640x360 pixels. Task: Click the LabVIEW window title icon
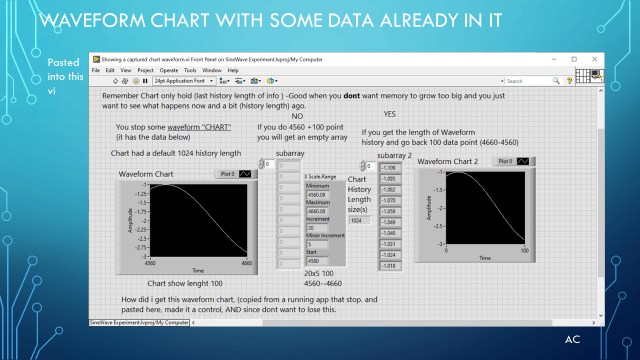96,59
